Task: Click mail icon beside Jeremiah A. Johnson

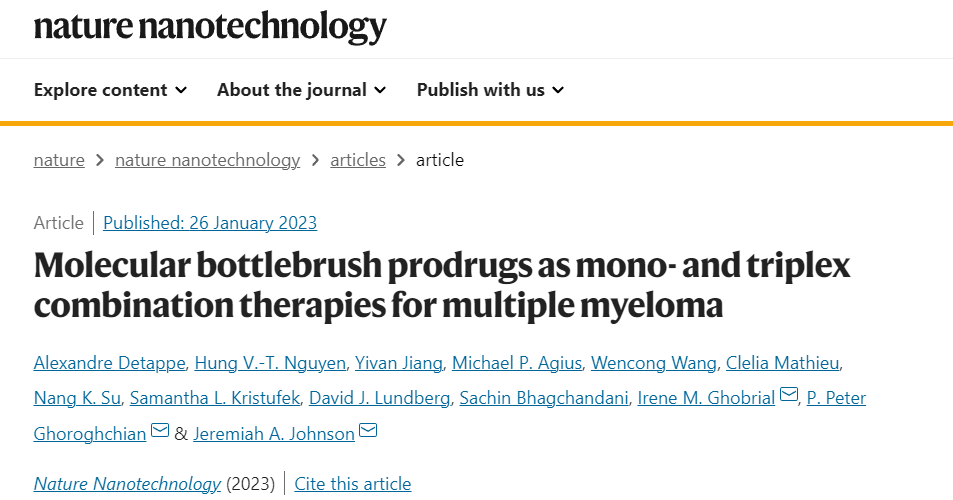Action: tap(368, 431)
